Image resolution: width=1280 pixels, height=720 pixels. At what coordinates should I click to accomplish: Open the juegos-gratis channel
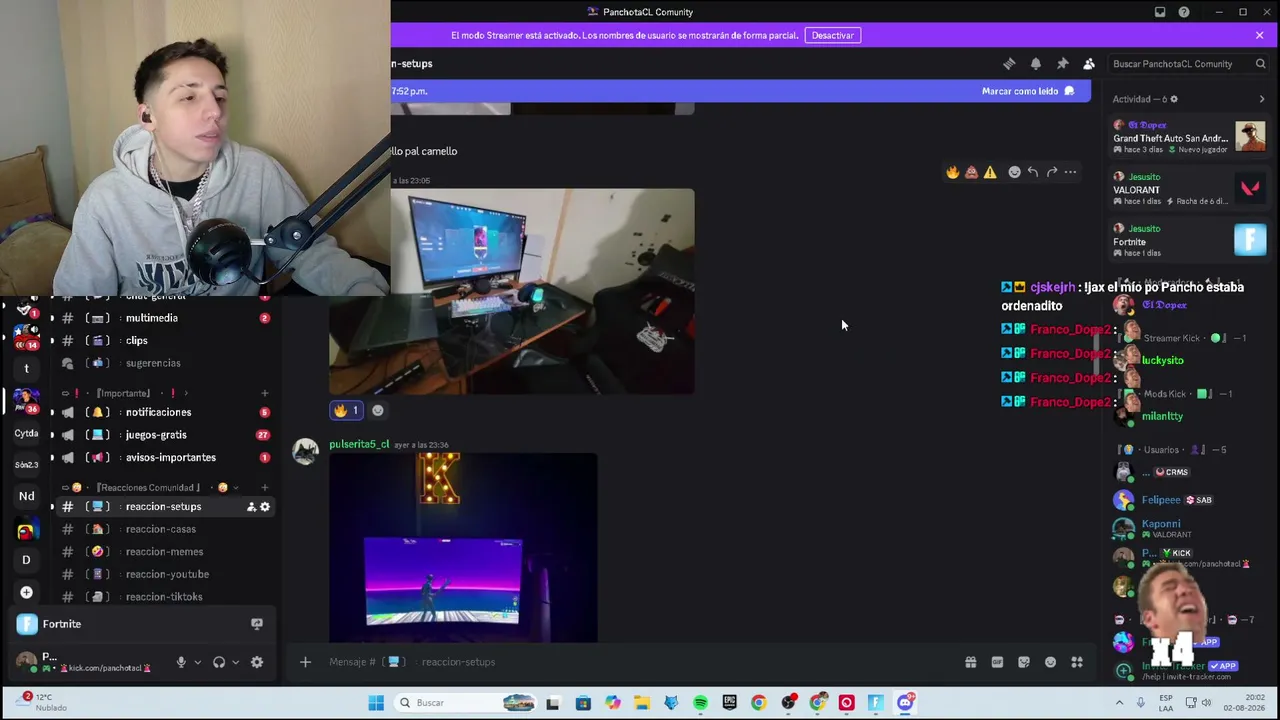click(x=156, y=435)
